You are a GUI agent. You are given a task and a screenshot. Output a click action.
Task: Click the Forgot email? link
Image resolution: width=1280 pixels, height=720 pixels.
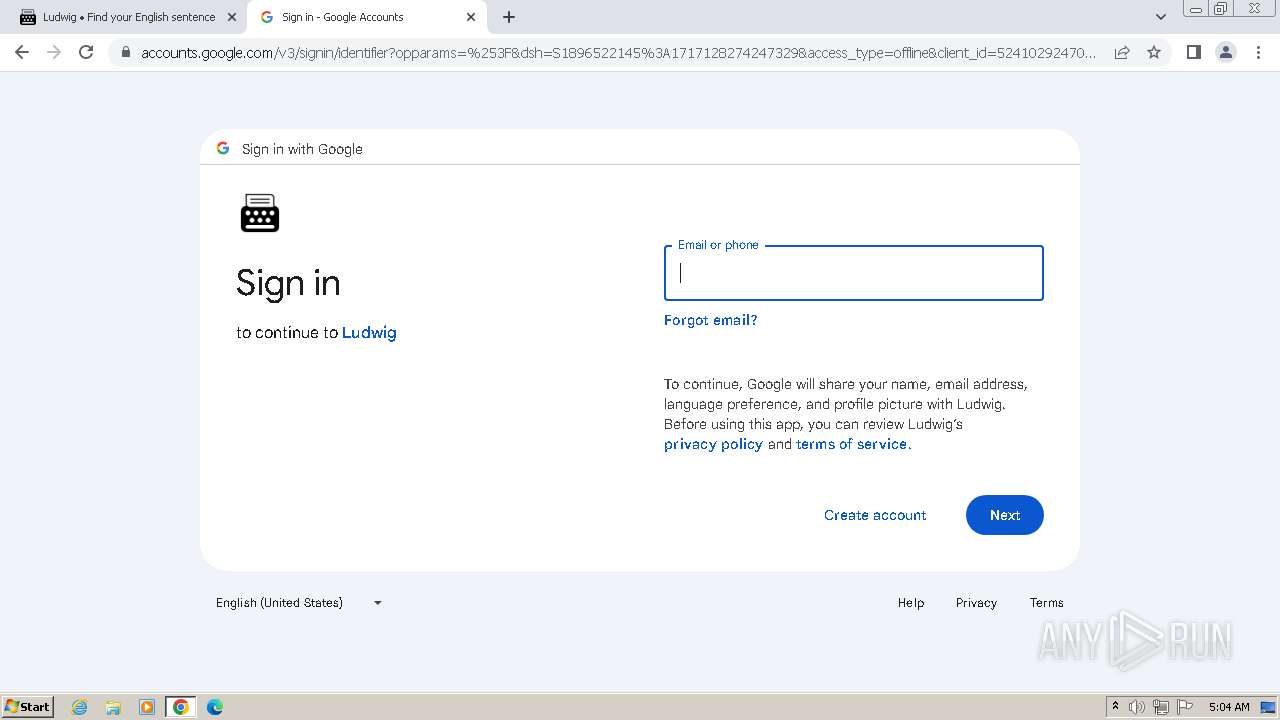click(x=710, y=320)
